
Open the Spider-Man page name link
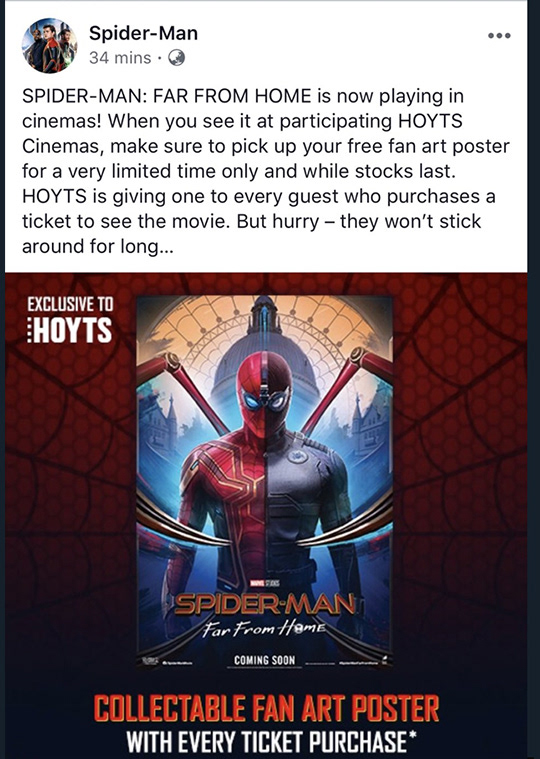(x=143, y=33)
